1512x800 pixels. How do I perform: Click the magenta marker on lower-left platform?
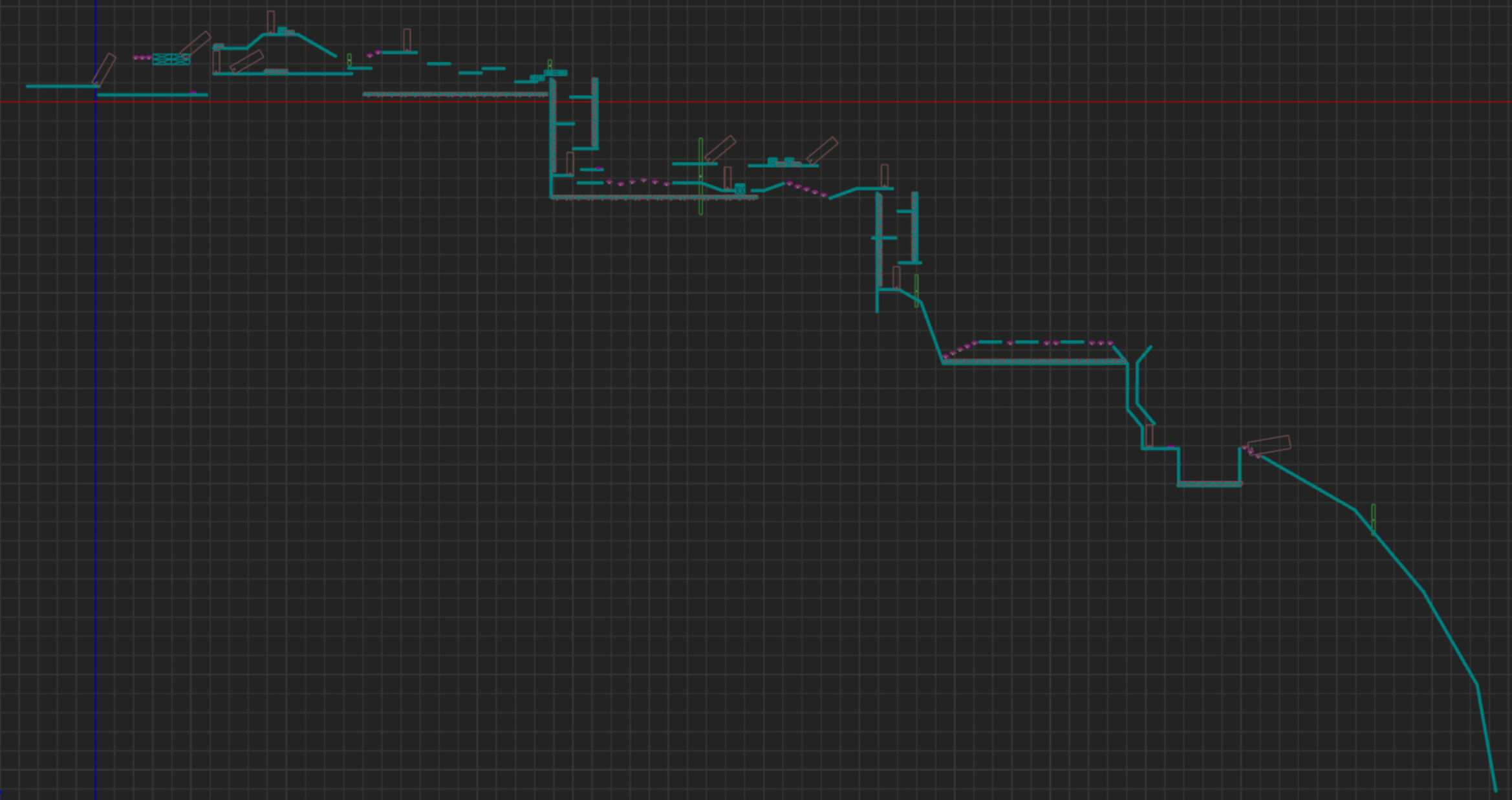pos(193,92)
